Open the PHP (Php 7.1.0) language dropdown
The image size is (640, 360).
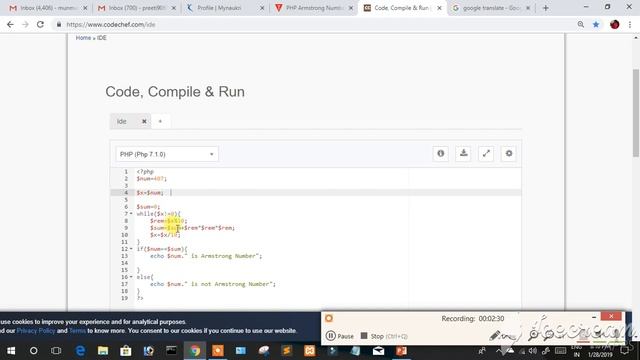pos(167,154)
